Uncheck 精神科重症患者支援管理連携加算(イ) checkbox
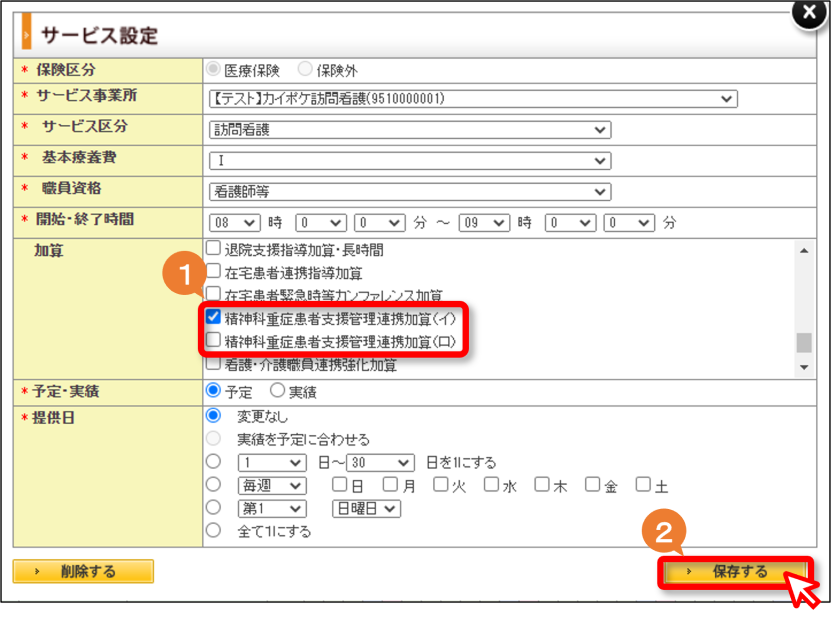 pos(213,316)
